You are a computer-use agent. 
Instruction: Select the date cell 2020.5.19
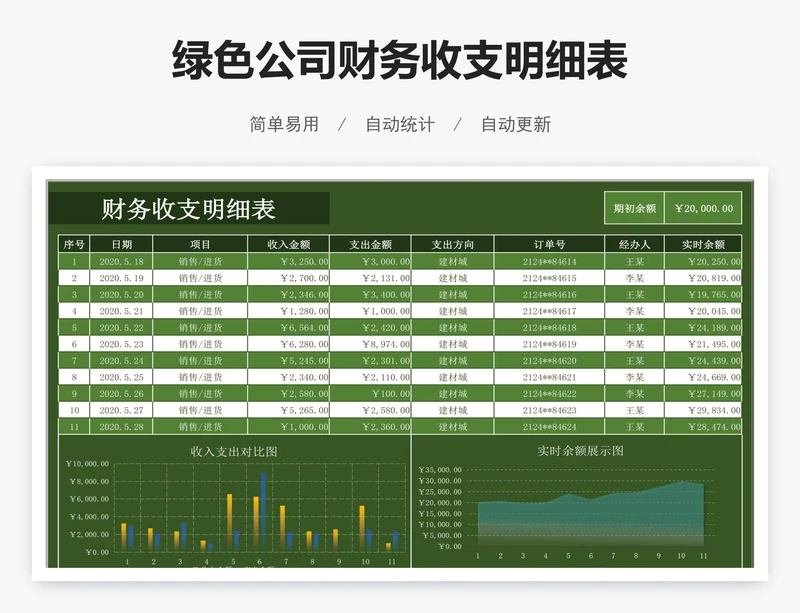[121, 278]
